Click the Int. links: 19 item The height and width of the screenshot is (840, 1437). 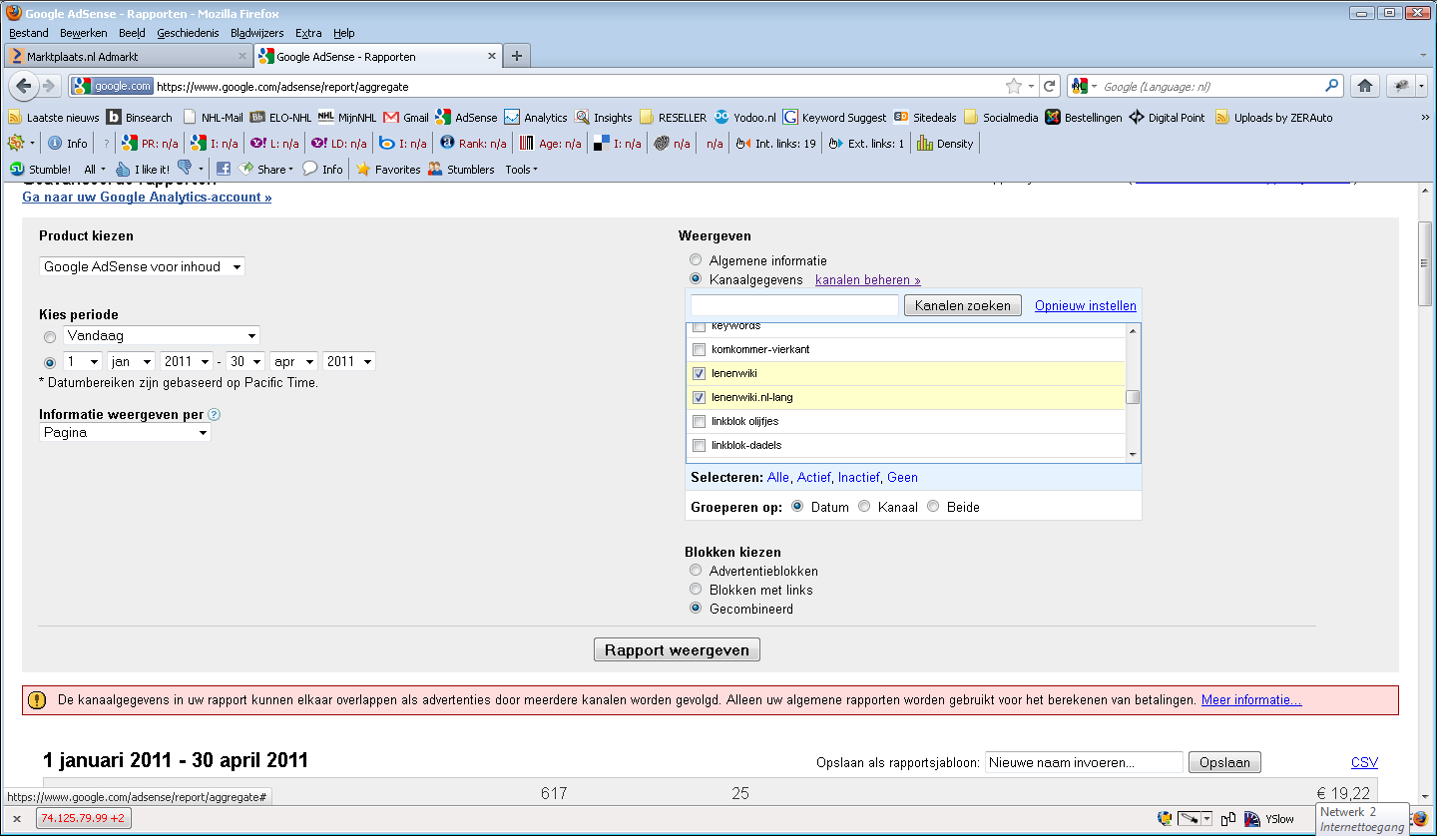pos(775,143)
